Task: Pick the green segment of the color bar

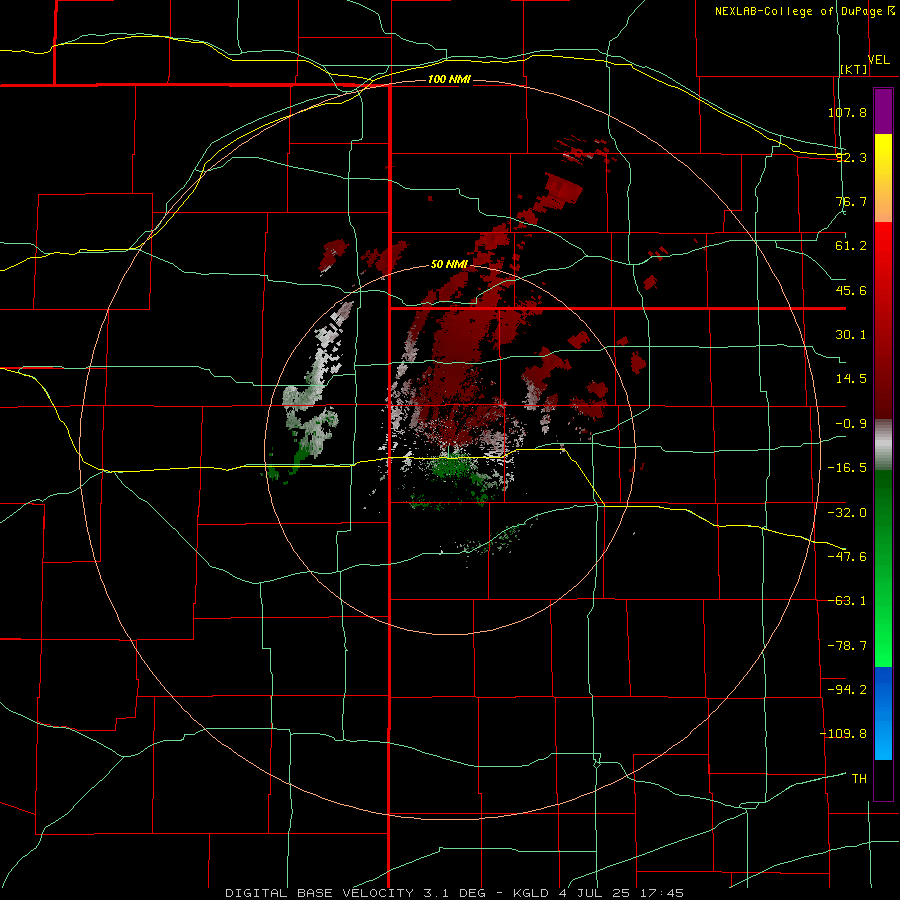Action: 883,568
